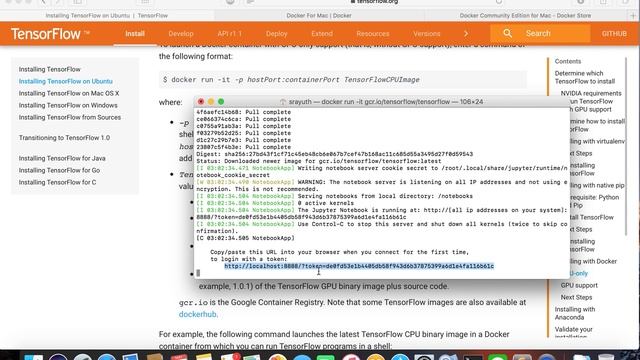The height and width of the screenshot is (360, 640).
Task: Open the GITHUB link
Action: click(614, 34)
